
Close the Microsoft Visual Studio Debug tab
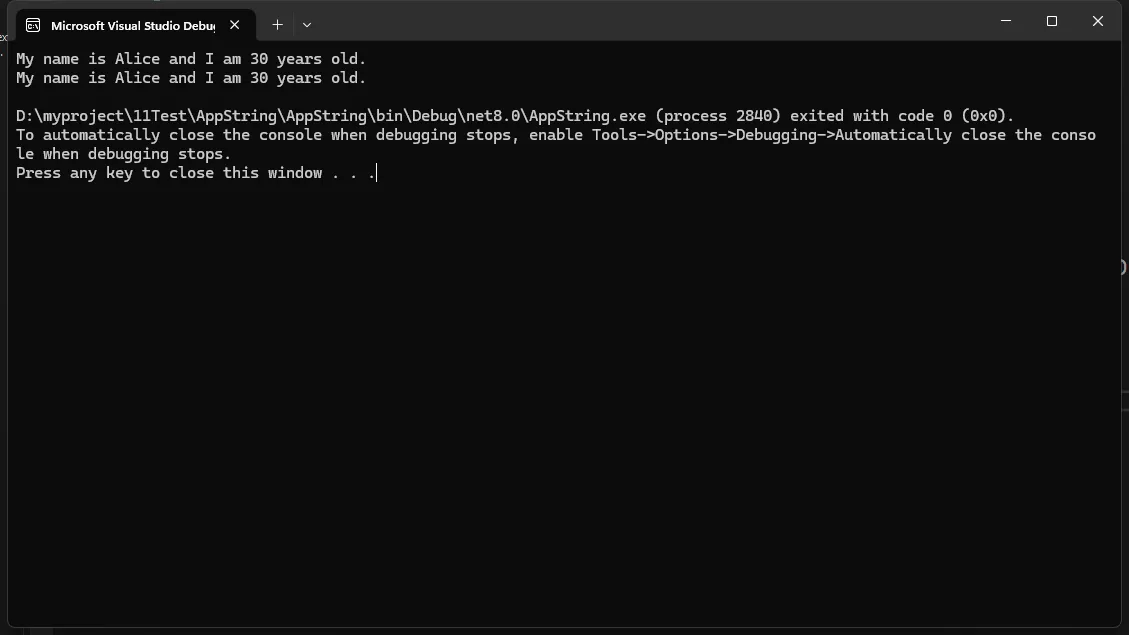click(x=235, y=25)
